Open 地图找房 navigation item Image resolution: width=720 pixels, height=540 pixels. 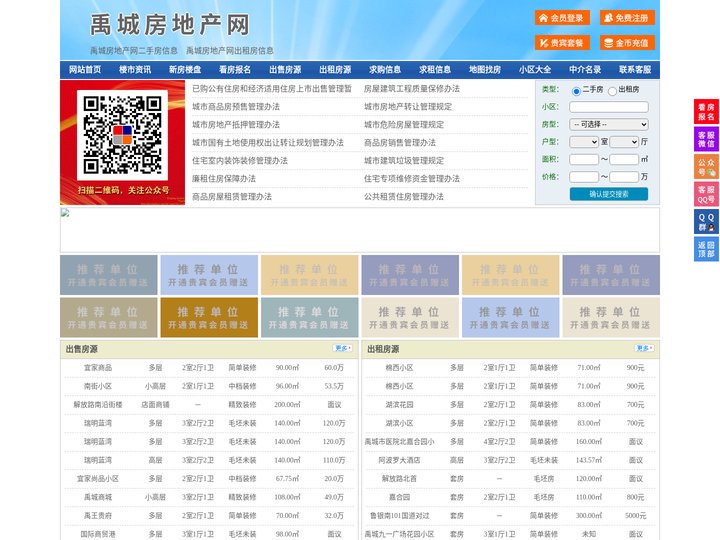point(485,70)
